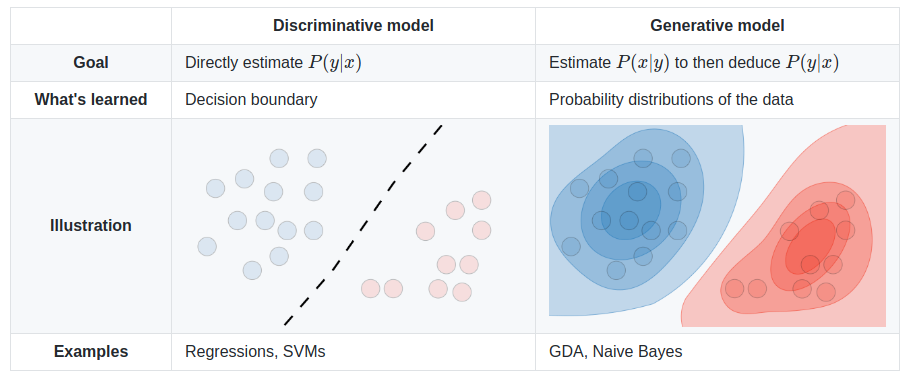The height and width of the screenshot is (380, 916).
Task: Click the 'GDA, Naive Bayes' cell text
Action: click(616, 351)
